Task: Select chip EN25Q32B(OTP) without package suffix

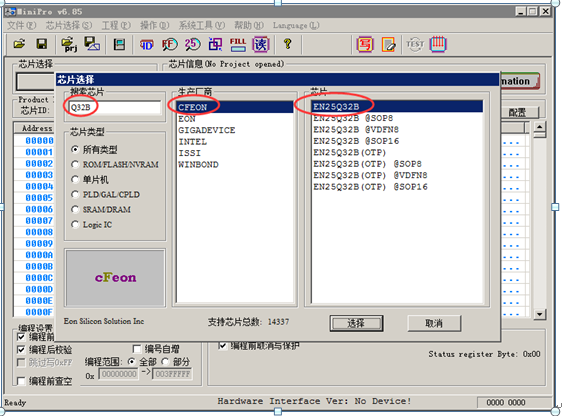Action: tap(397, 152)
